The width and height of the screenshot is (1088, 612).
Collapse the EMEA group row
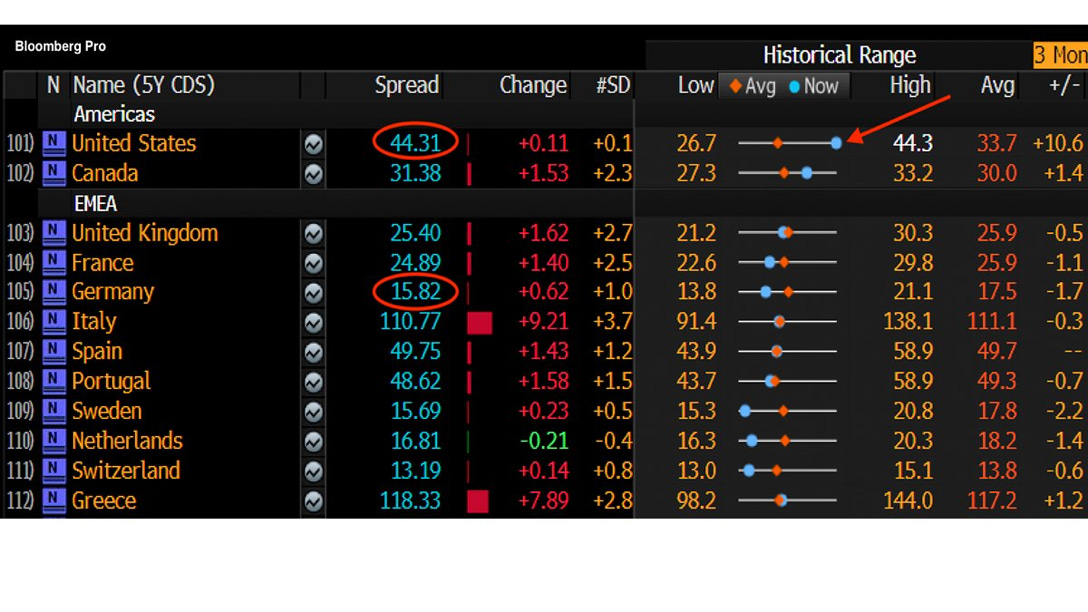click(x=95, y=203)
